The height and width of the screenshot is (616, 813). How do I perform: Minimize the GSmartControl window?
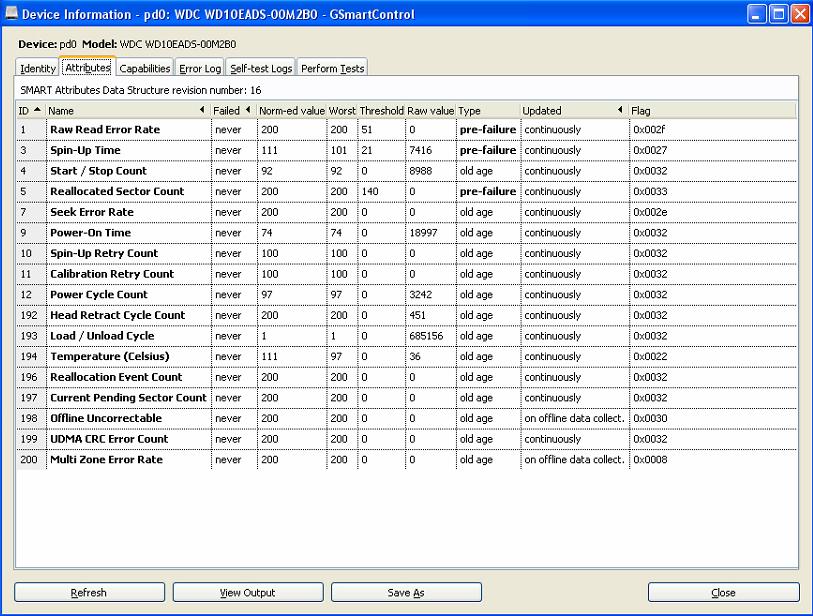pos(756,14)
